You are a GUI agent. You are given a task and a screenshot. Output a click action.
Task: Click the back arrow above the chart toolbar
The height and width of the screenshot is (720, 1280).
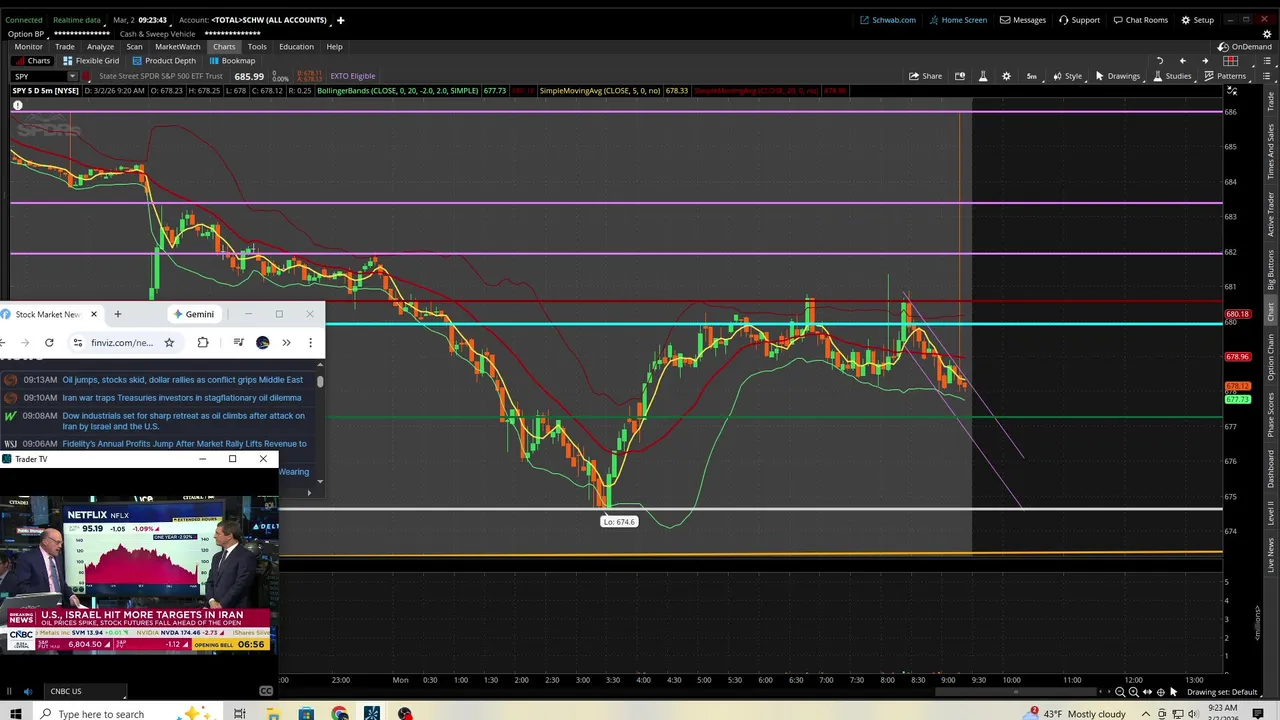coord(1182,61)
